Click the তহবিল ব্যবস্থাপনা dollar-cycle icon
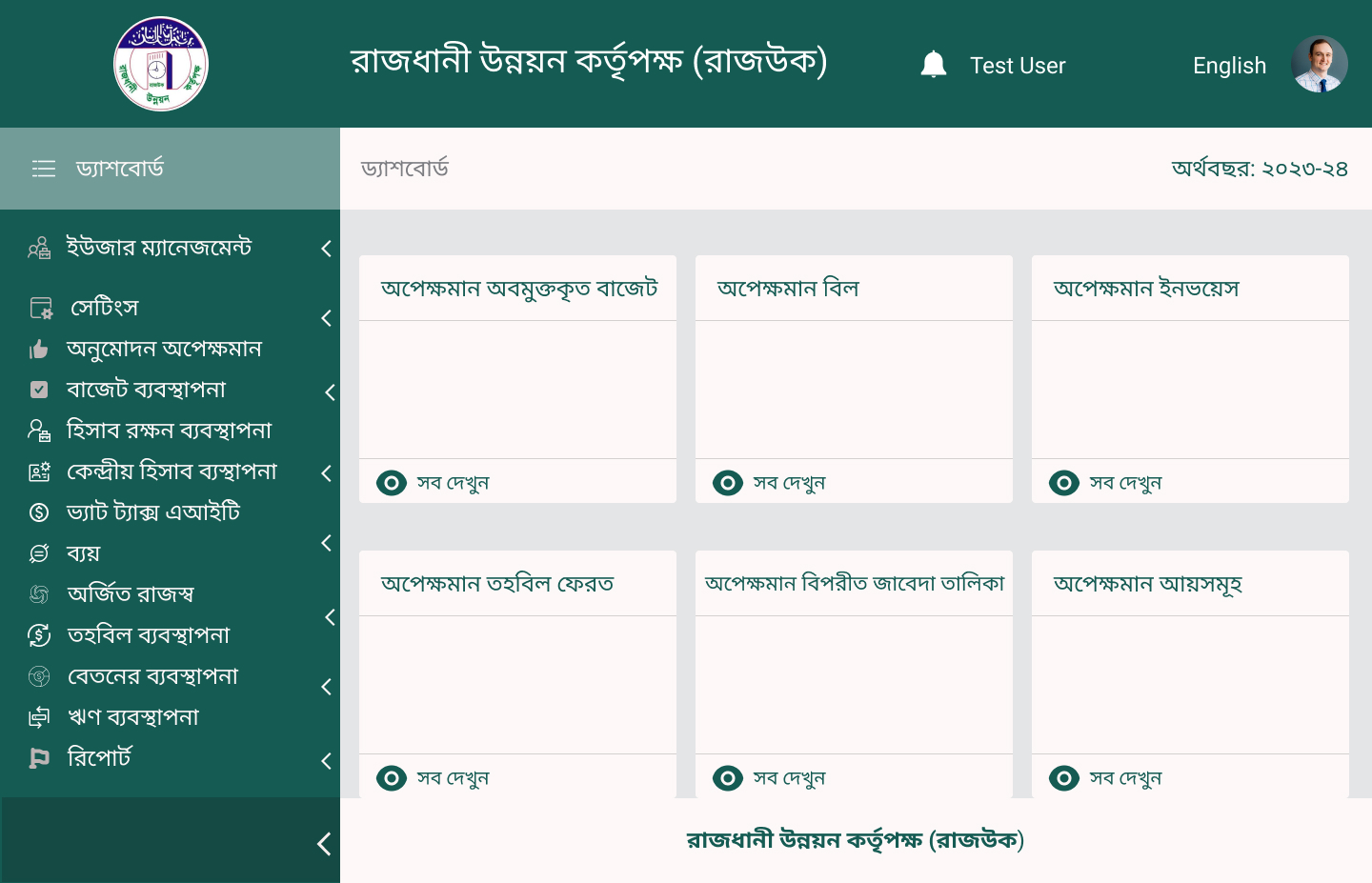The height and width of the screenshot is (883, 1372). click(39, 635)
